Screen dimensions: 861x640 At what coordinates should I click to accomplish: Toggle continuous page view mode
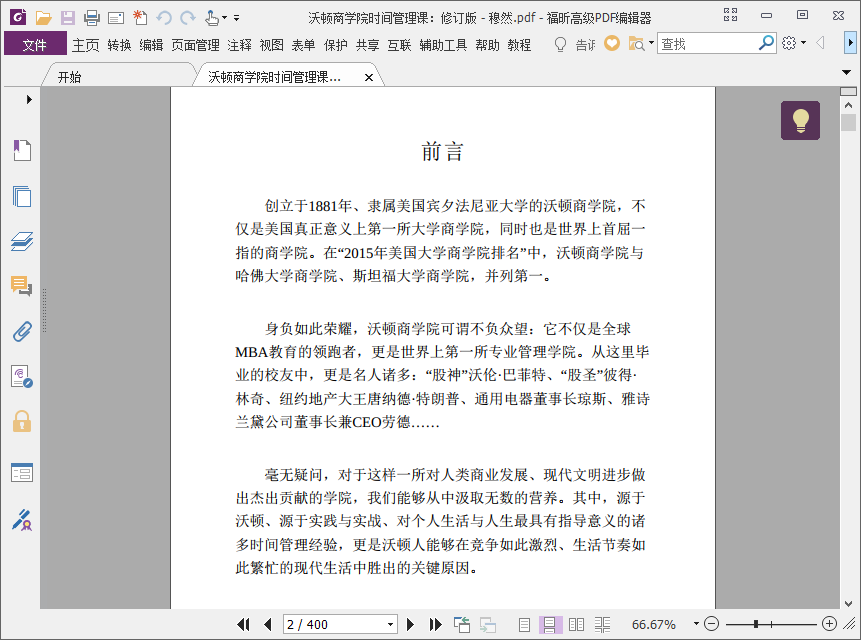[x=550, y=625]
